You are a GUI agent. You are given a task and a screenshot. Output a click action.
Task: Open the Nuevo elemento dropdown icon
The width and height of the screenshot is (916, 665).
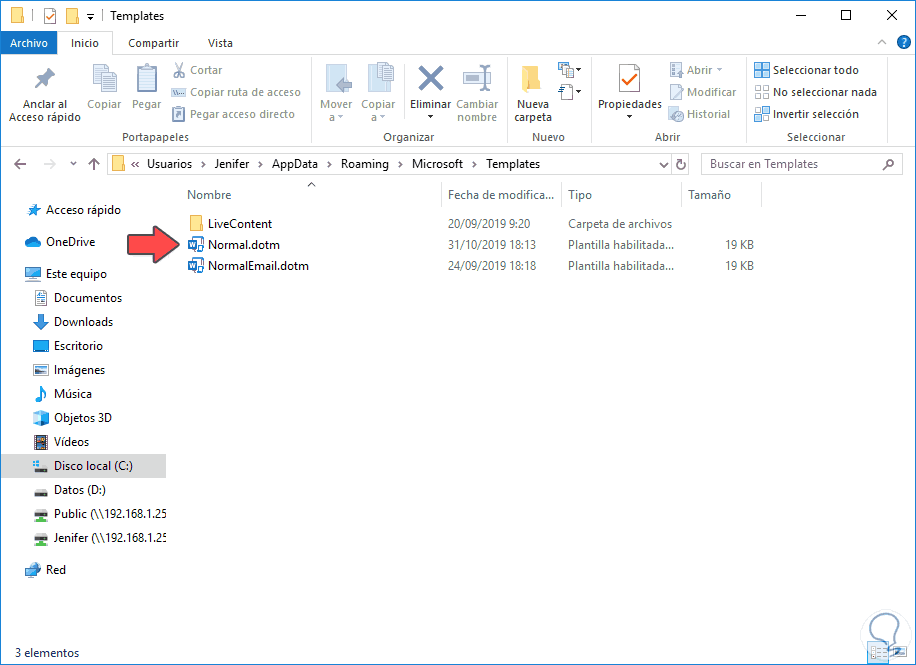click(x=570, y=70)
